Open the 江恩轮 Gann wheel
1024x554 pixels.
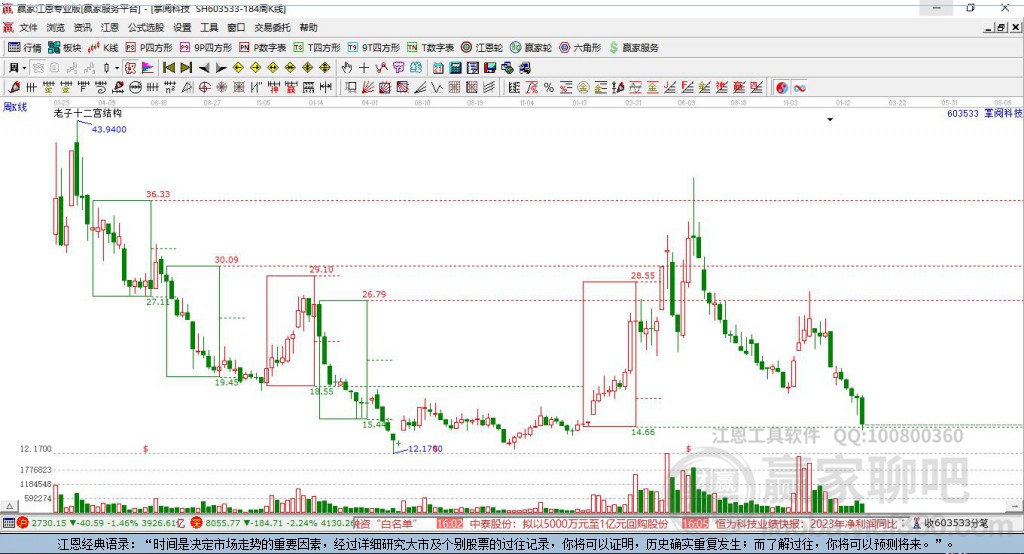point(482,48)
